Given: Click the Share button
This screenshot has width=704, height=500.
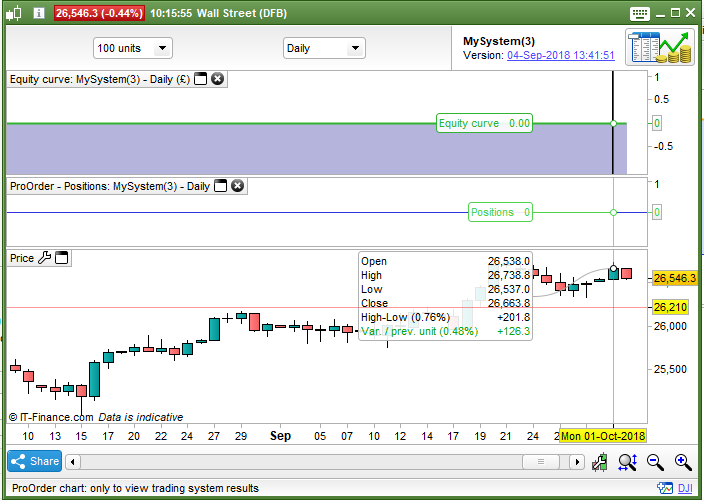Looking at the screenshot, I should pos(35,461).
